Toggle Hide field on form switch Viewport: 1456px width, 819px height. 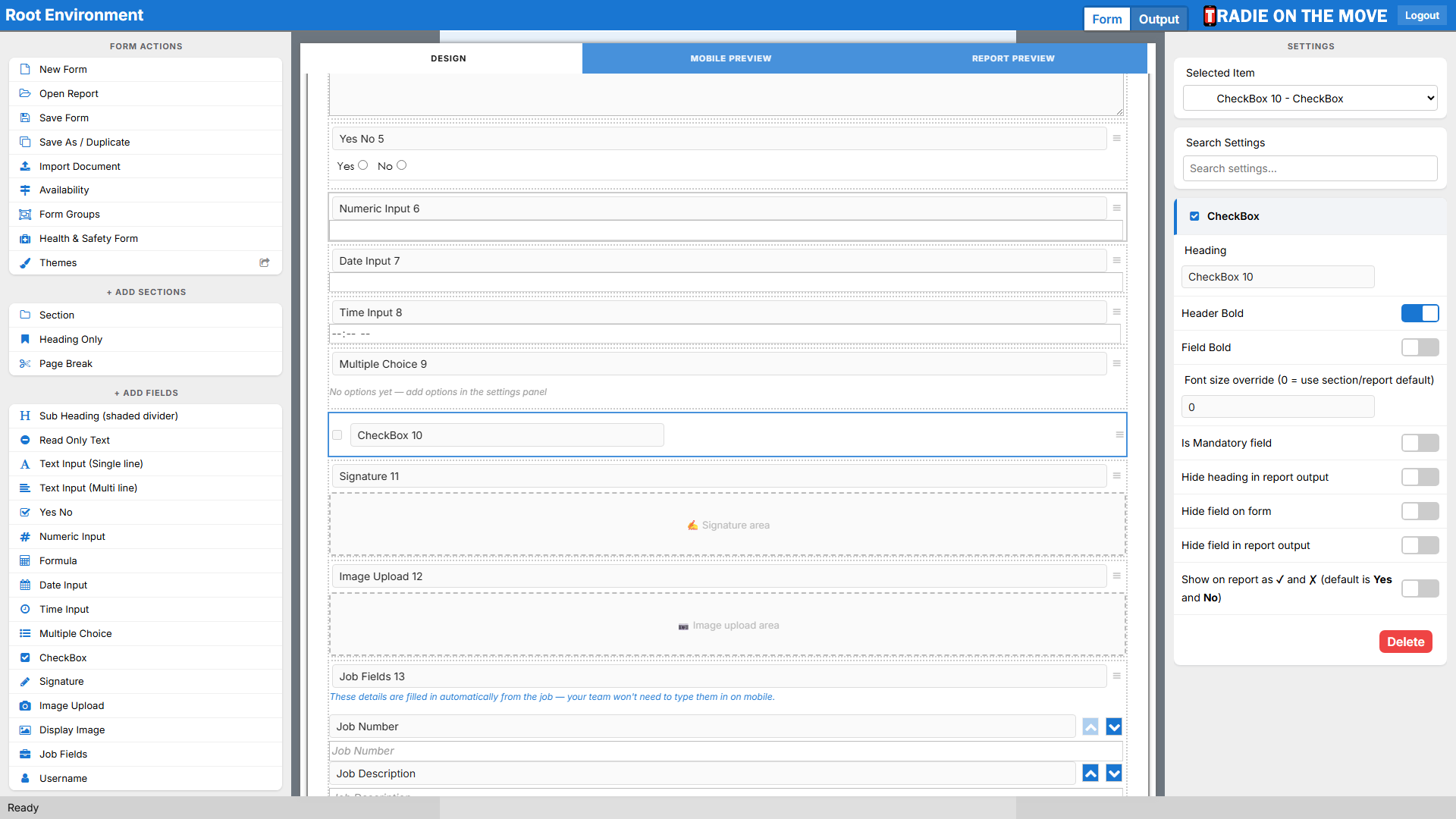pos(1420,511)
